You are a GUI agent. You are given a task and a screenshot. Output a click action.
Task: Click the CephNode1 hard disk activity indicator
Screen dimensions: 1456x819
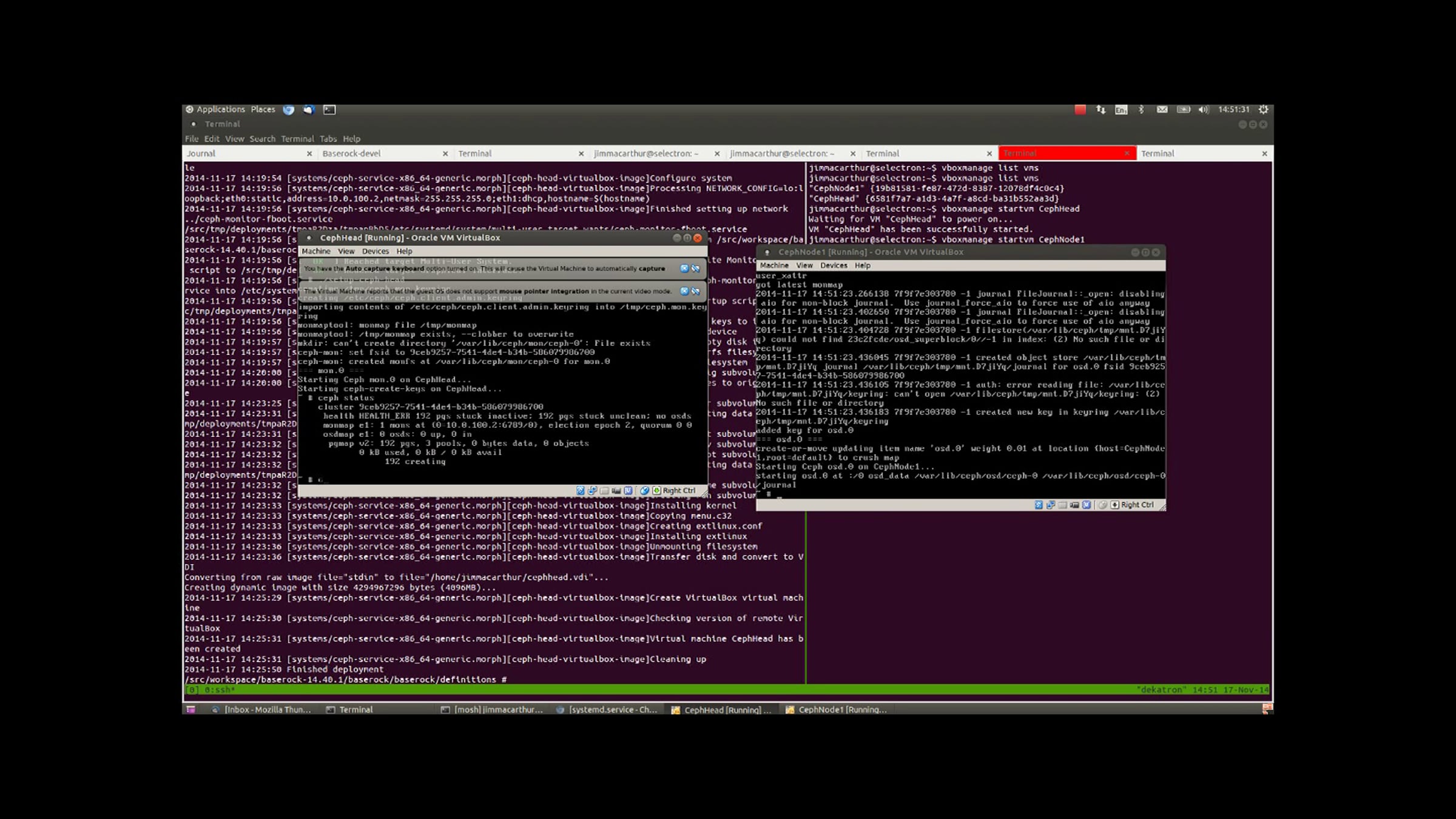1039,505
